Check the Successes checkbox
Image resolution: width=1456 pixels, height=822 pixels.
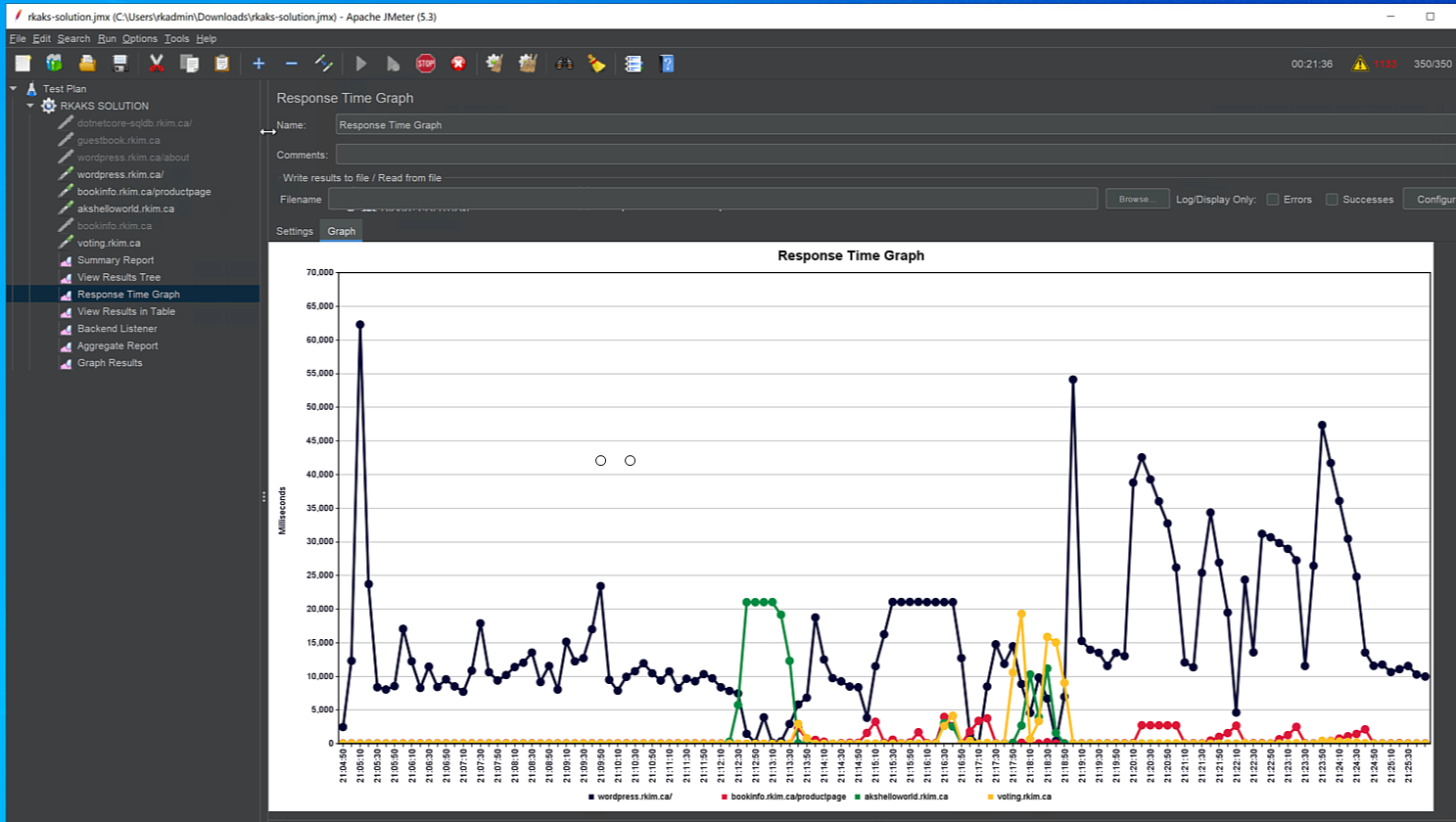click(1332, 200)
